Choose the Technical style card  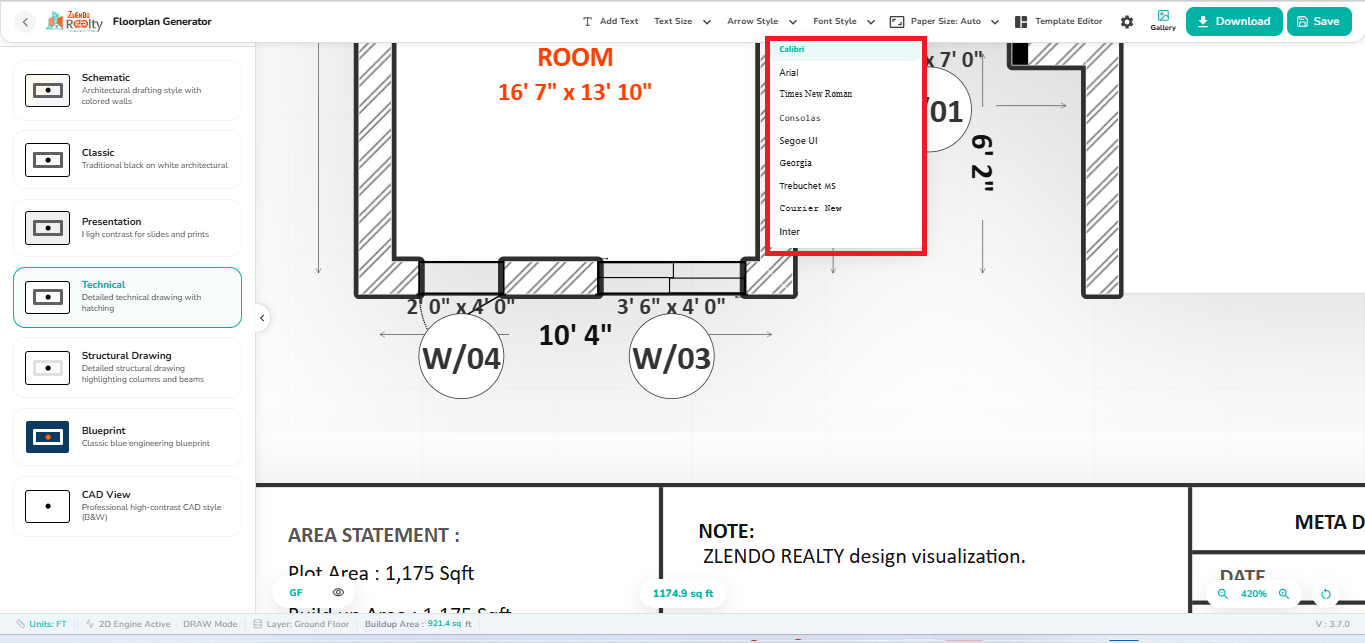pos(127,297)
